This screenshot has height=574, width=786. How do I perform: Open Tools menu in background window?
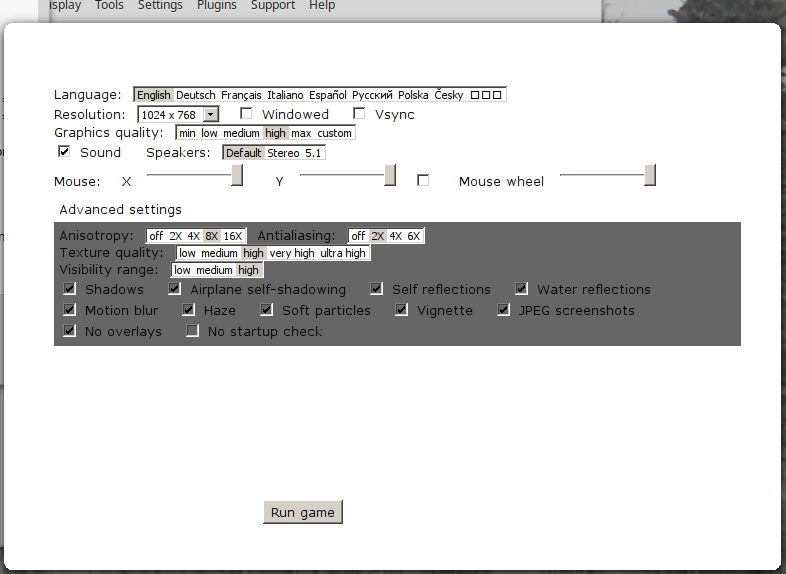click(109, 6)
